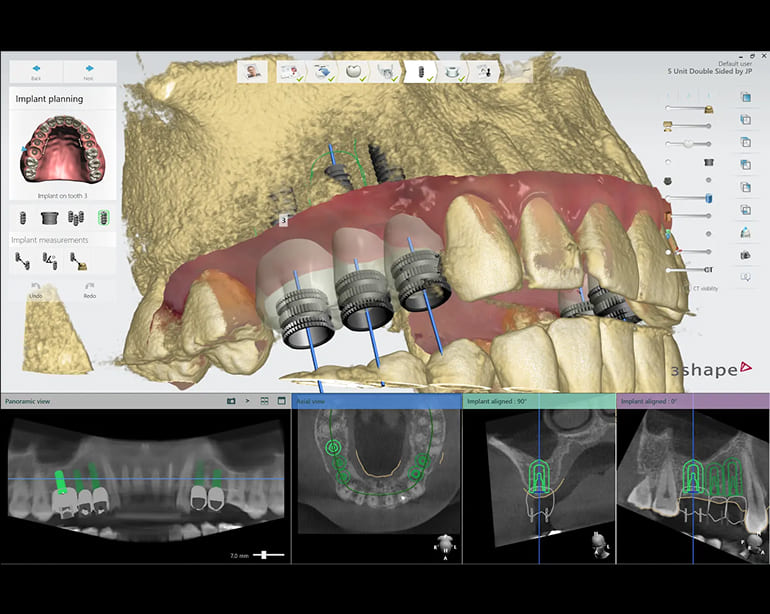Click the leftmost green implant in panoramic
Image resolution: width=770 pixels, height=614 pixels.
[60, 482]
